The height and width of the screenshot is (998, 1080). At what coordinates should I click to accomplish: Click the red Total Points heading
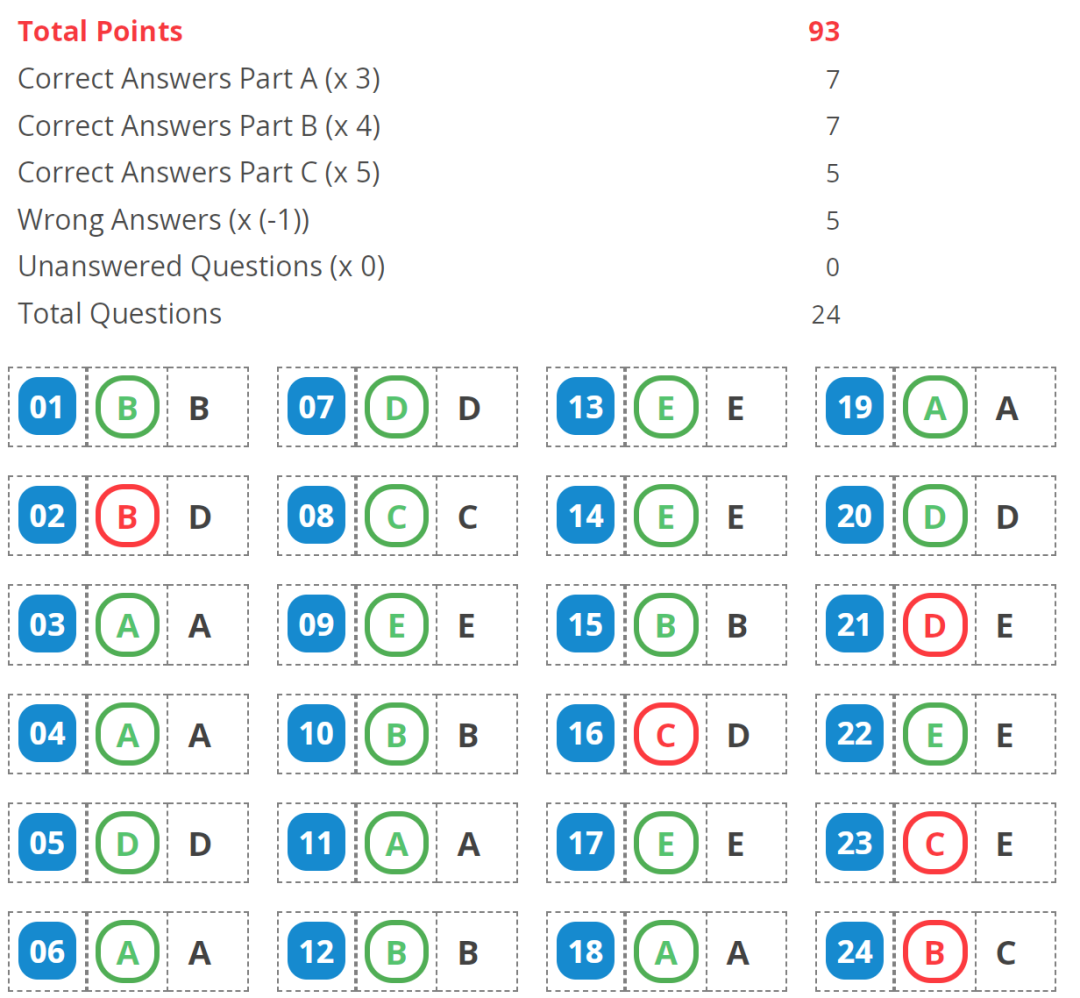(100, 31)
